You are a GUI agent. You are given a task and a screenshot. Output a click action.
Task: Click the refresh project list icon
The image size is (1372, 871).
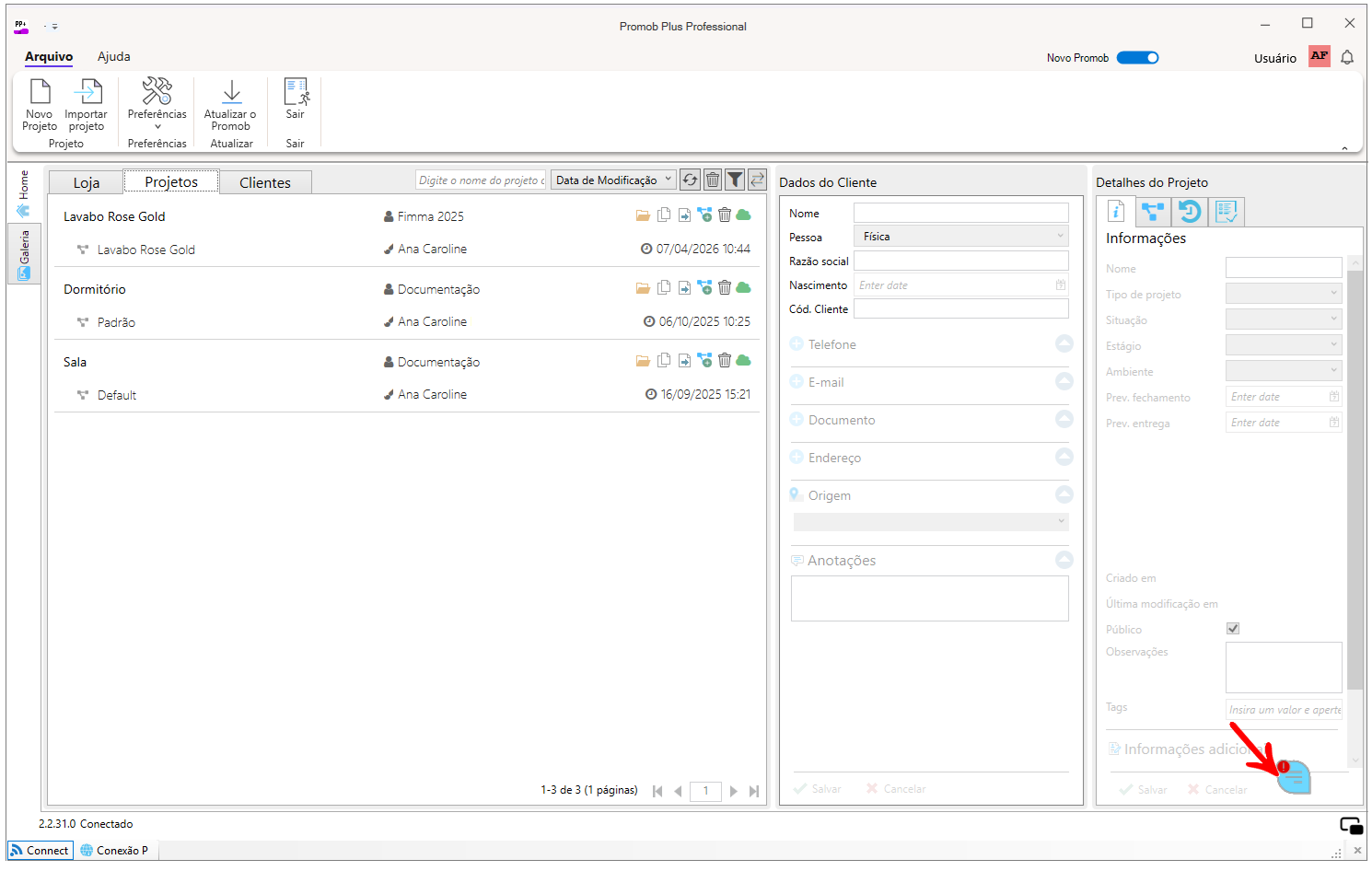(690, 180)
